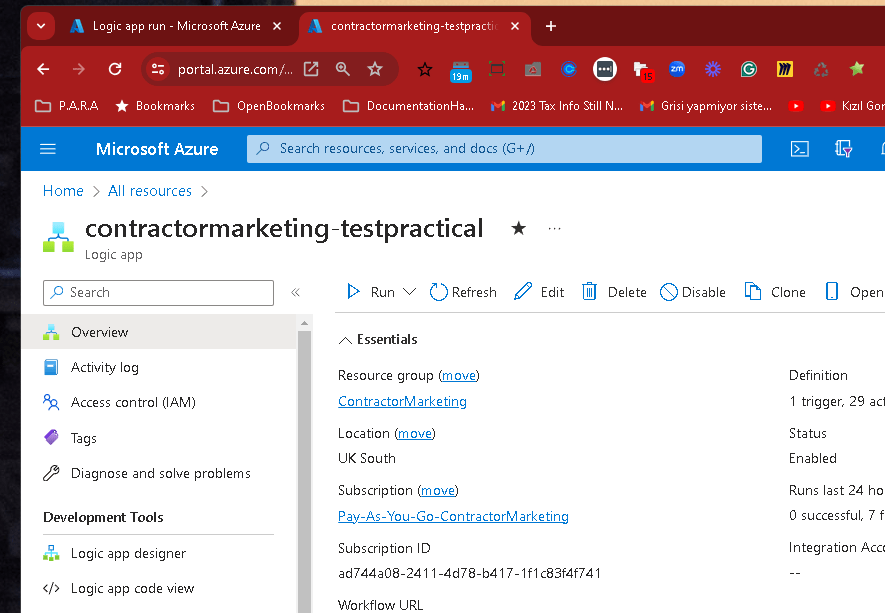Run the logic app trigger

pyautogui.click(x=370, y=292)
